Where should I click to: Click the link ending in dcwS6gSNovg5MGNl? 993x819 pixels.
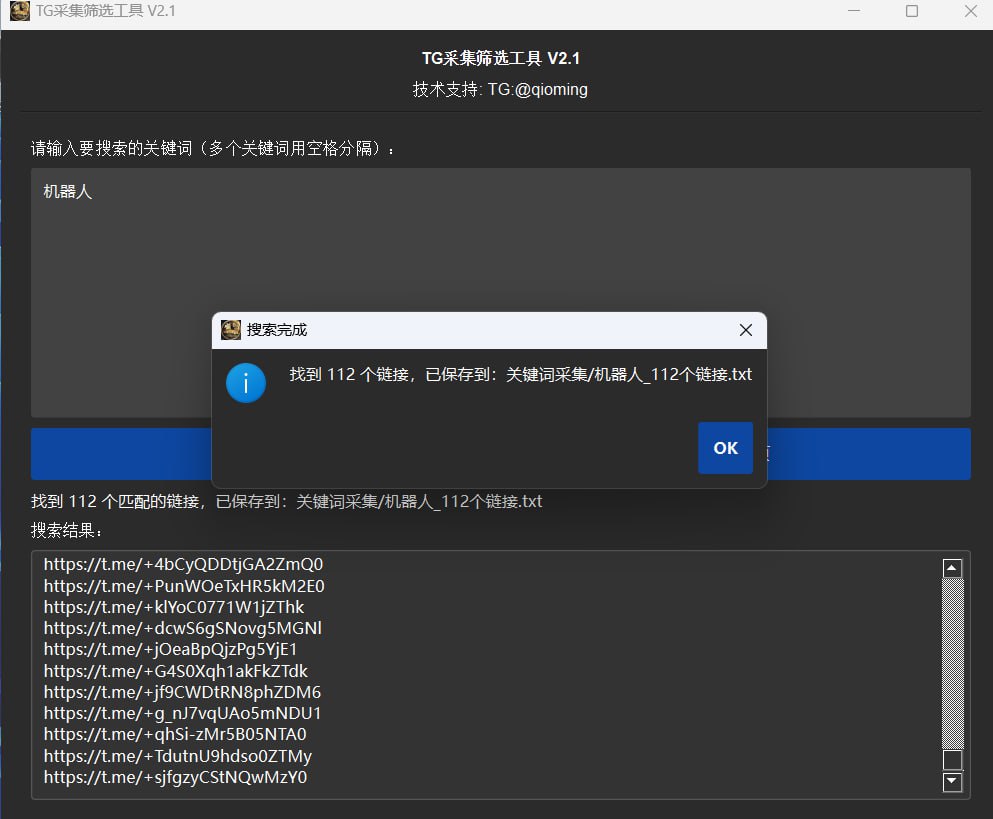click(183, 628)
